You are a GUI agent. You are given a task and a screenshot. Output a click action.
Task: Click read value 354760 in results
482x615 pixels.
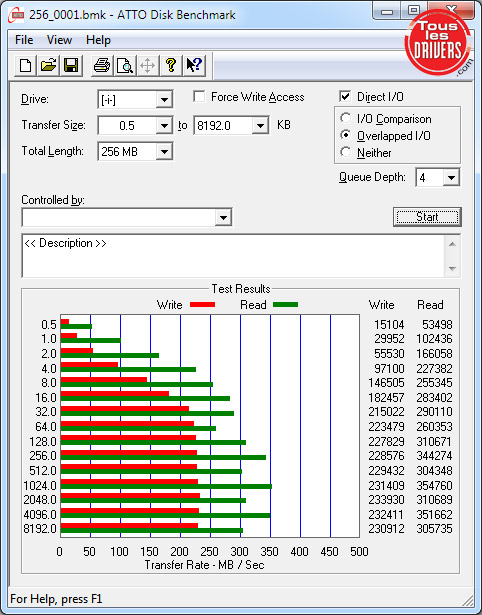(x=434, y=486)
